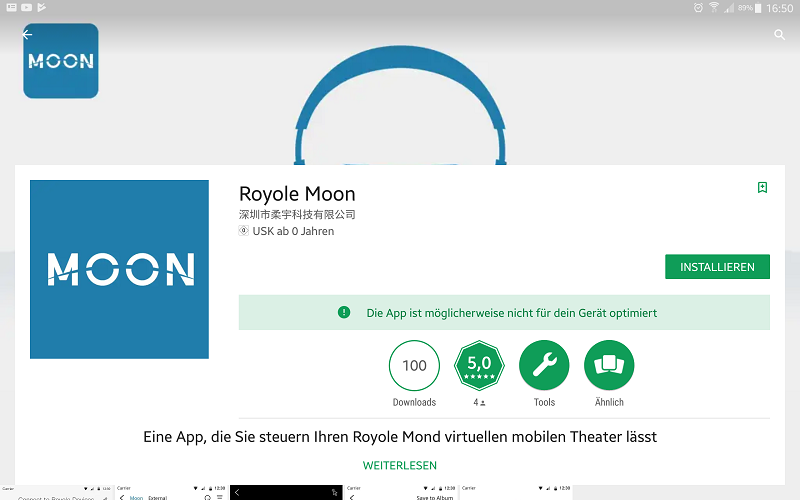Tap the Royole Moon title text
Viewport: 800px width, 500px height.
pyautogui.click(x=297, y=194)
